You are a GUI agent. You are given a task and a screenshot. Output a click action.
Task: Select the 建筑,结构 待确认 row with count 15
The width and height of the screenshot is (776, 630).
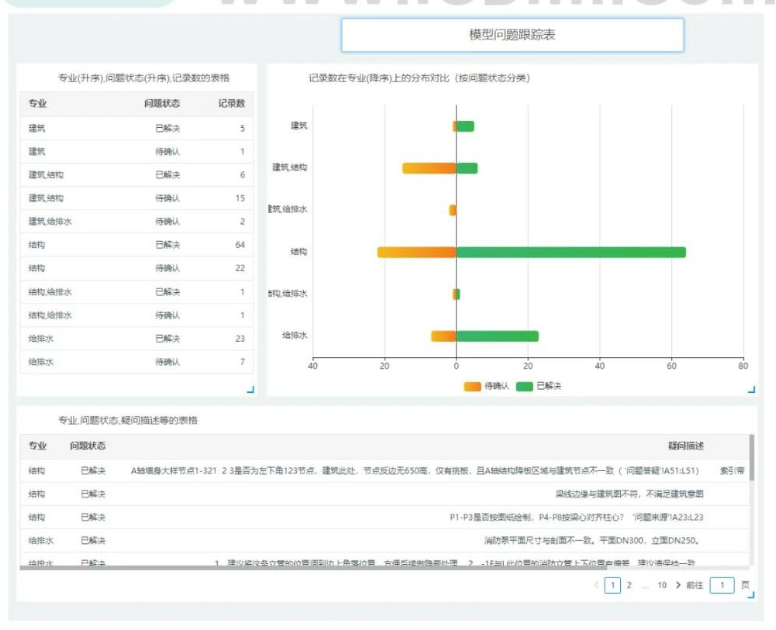coord(137,198)
